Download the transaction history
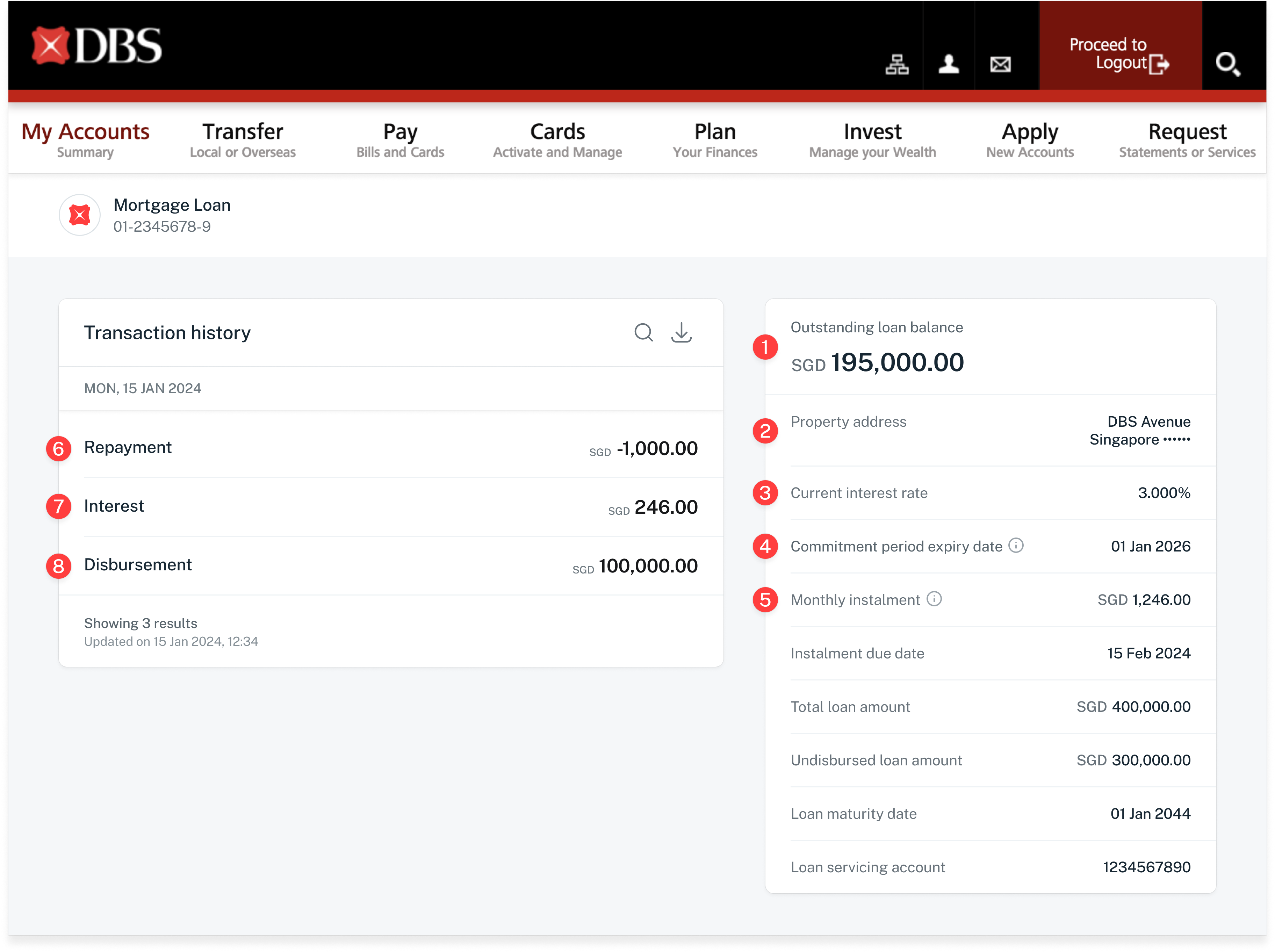The height and width of the screenshot is (952, 1275). (681, 332)
